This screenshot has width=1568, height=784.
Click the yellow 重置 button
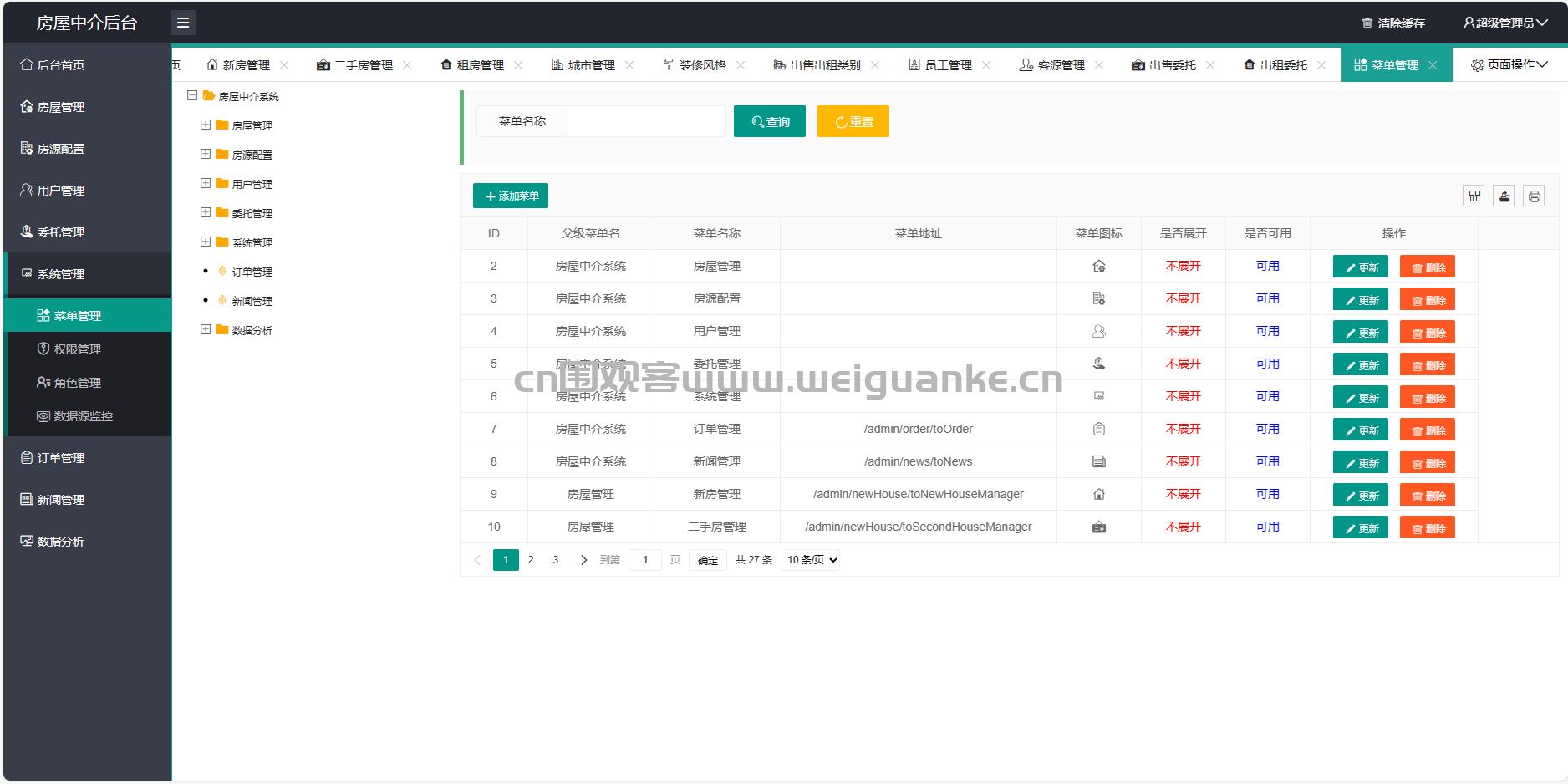tap(853, 121)
